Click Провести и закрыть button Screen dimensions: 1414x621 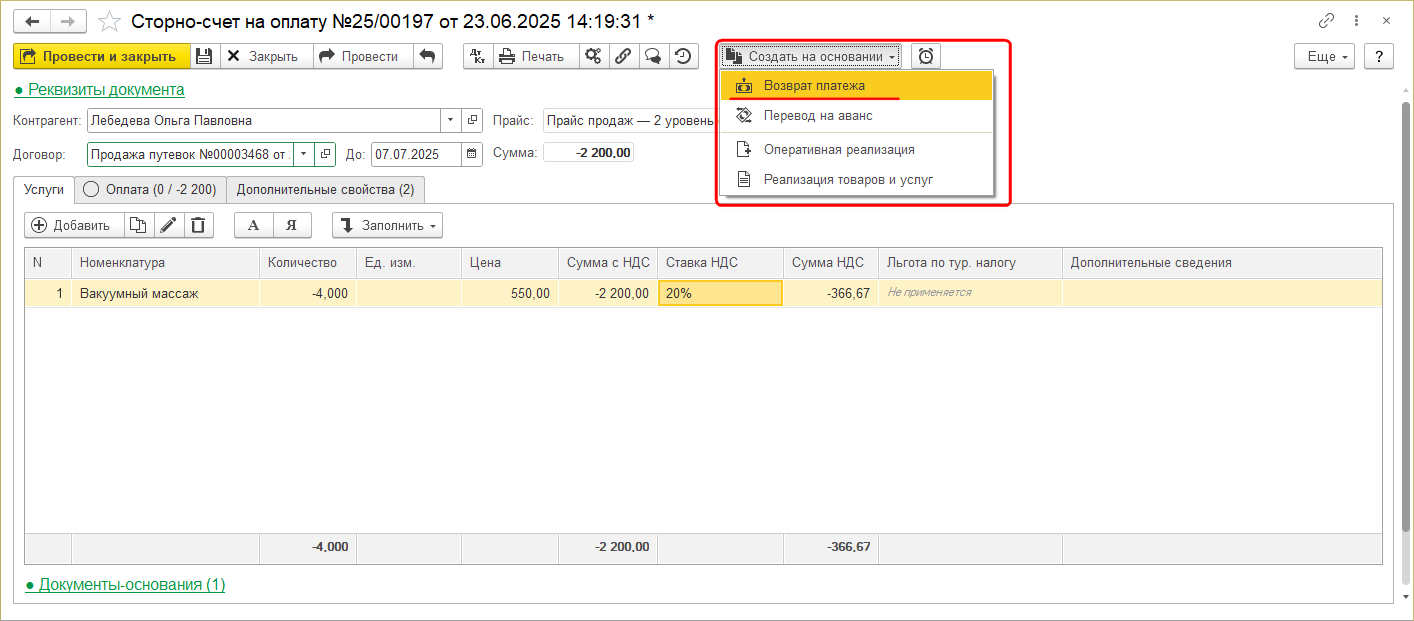tap(102, 56)
